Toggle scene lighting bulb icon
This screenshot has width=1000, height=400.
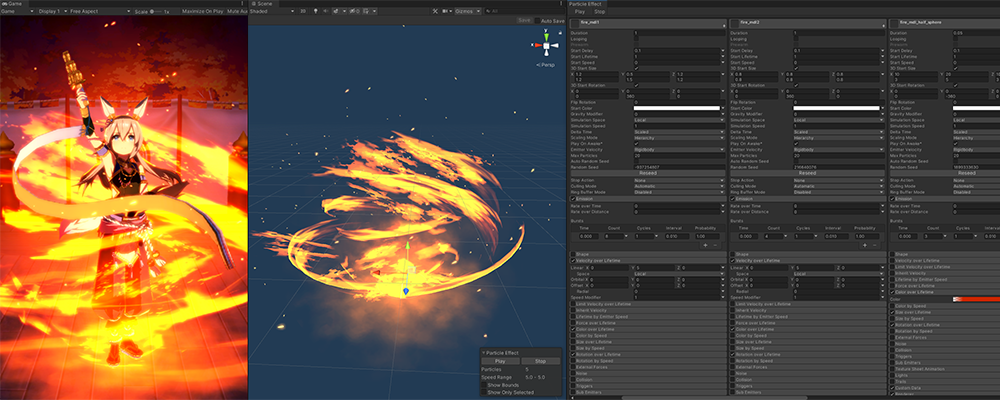point(317,11)
